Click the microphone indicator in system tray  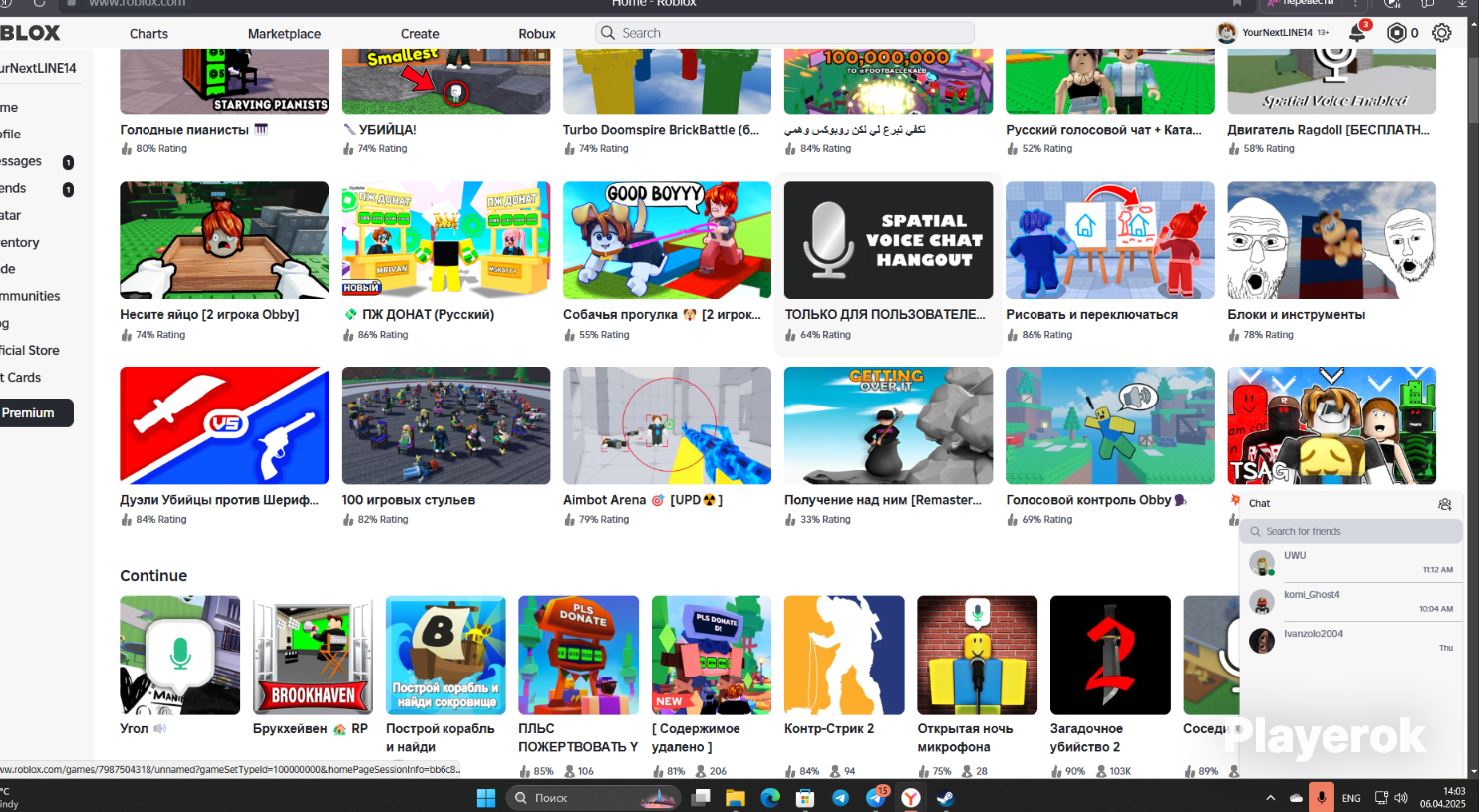(x=1322, y=797)
